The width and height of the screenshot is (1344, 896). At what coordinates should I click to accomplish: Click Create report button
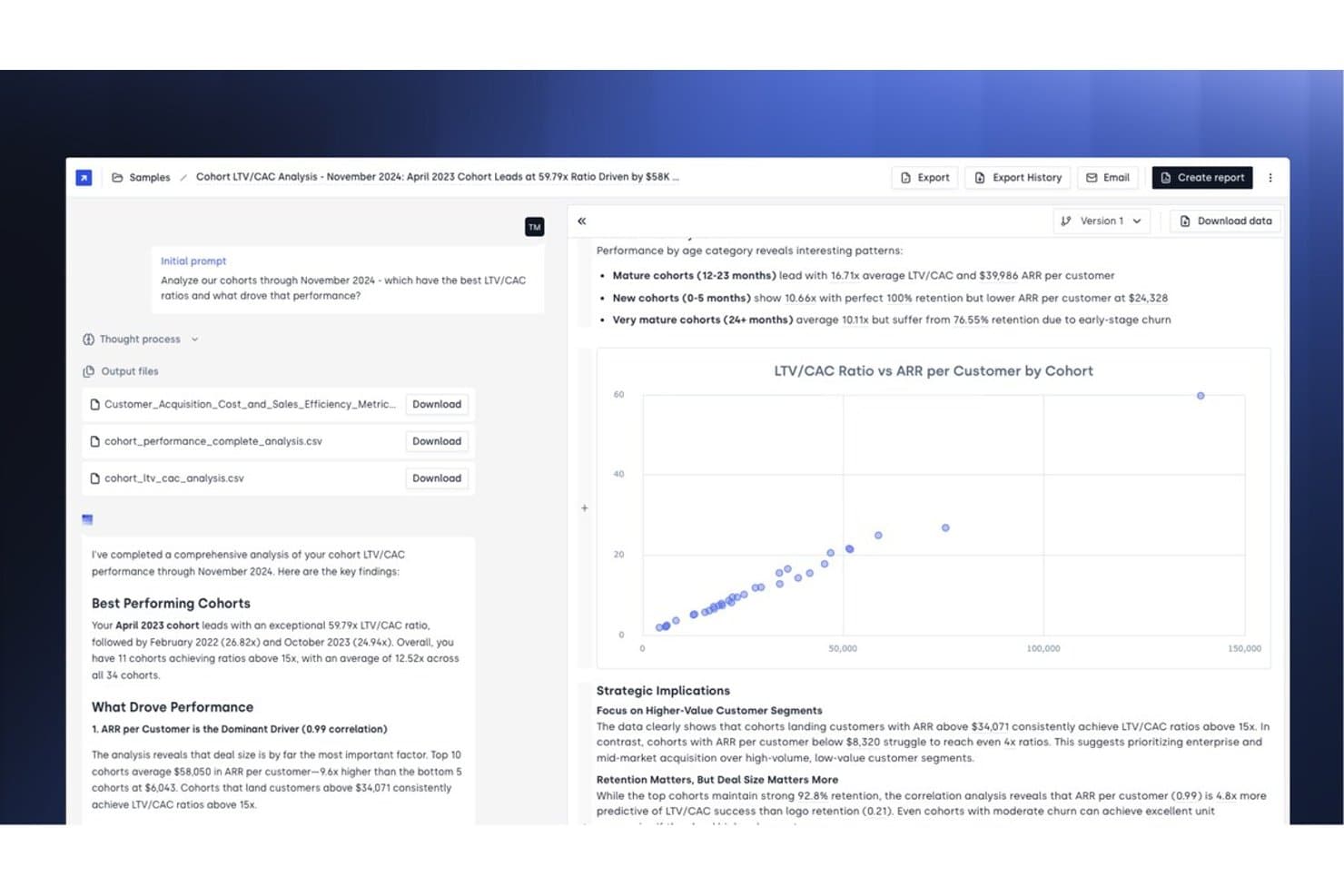[x=1202, y=178]
